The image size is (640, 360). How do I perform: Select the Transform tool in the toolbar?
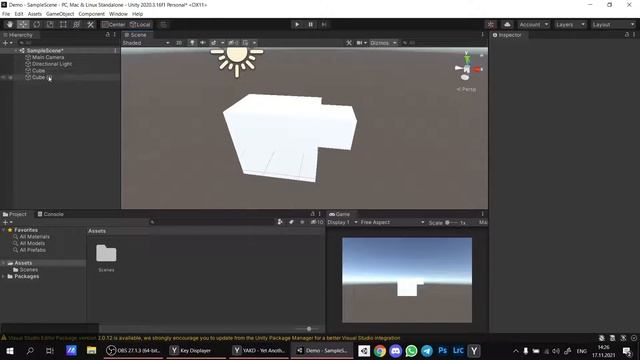(x=77, y=24)
